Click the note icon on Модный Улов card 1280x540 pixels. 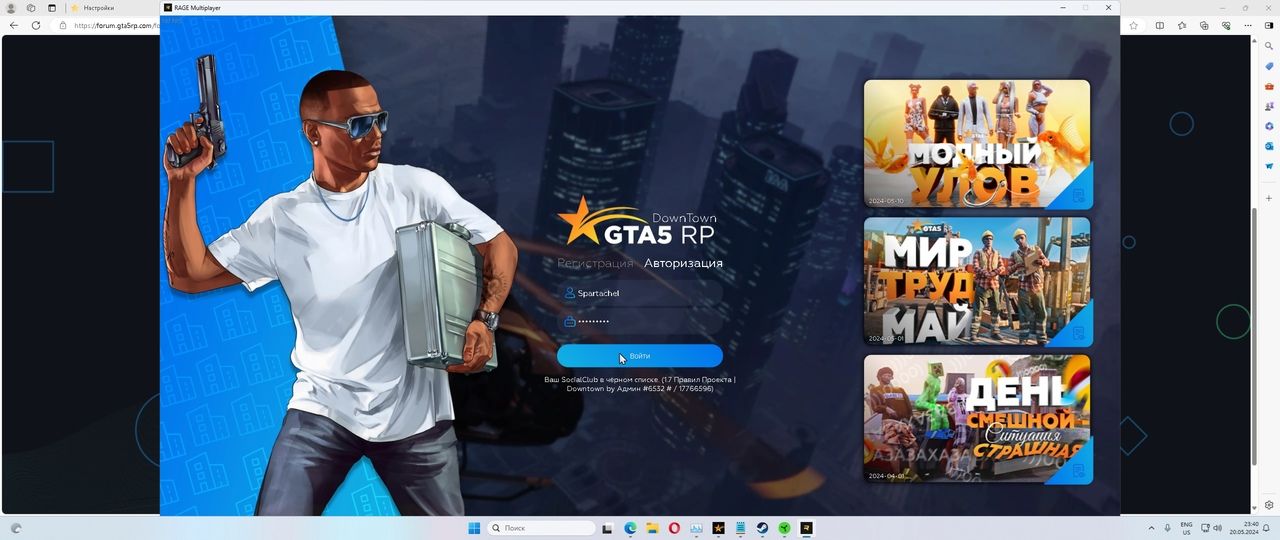tap(1079, 195)
